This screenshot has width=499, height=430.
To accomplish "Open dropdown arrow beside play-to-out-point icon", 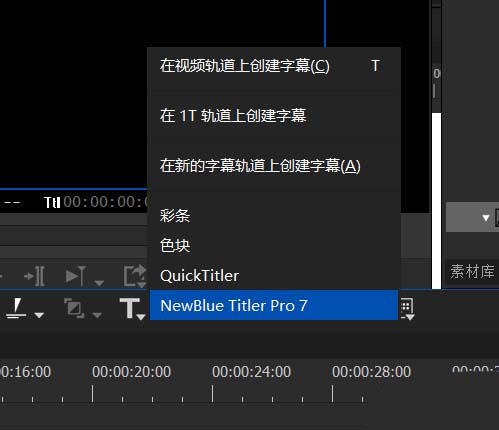I will click(99, 283).
